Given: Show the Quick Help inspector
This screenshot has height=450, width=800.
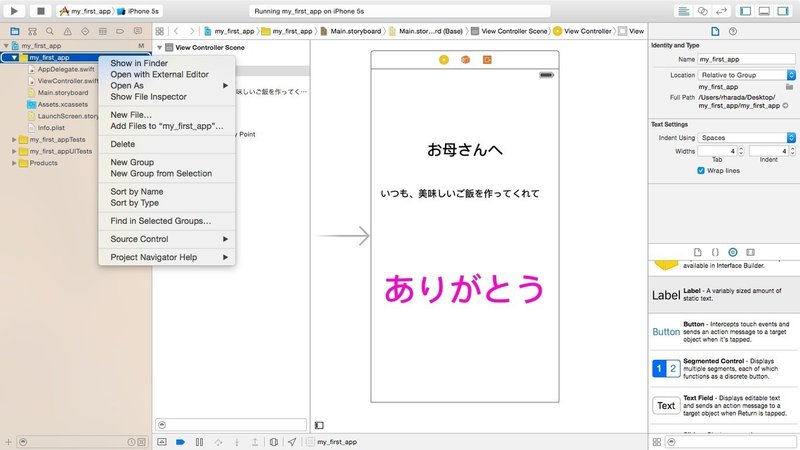Looking at the screenshot, I should coord(733,31).
